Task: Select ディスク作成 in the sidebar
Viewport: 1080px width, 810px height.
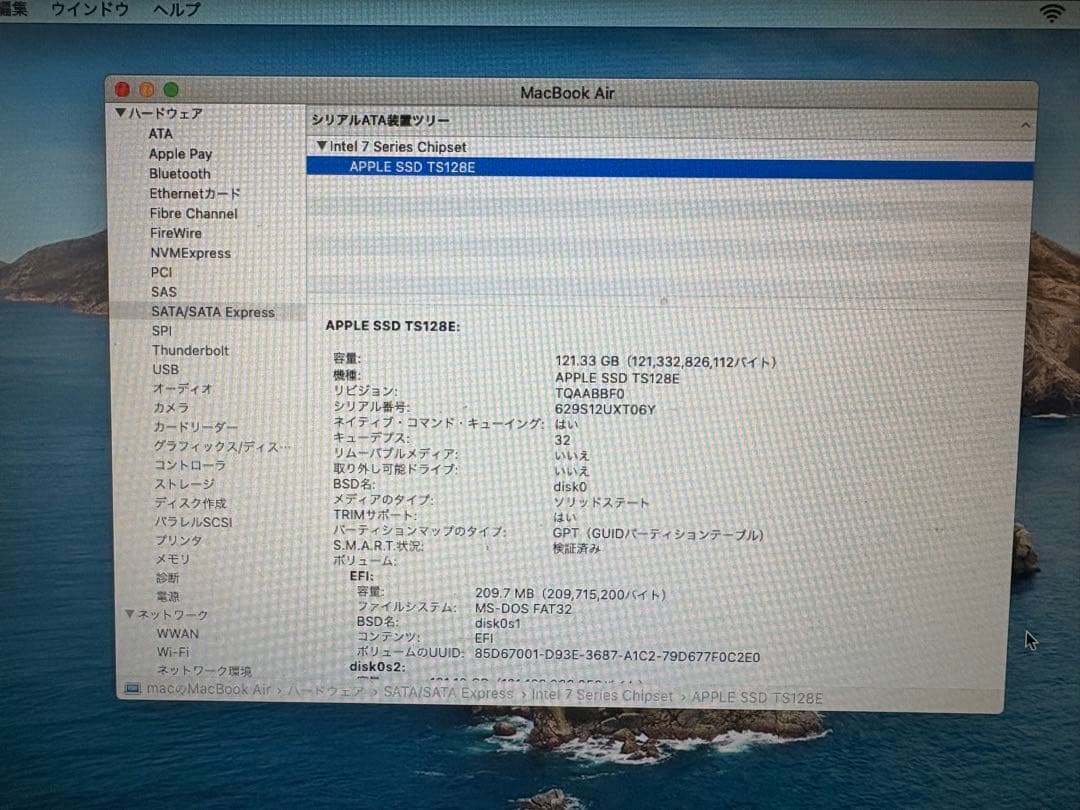Action: coord(190,503)
